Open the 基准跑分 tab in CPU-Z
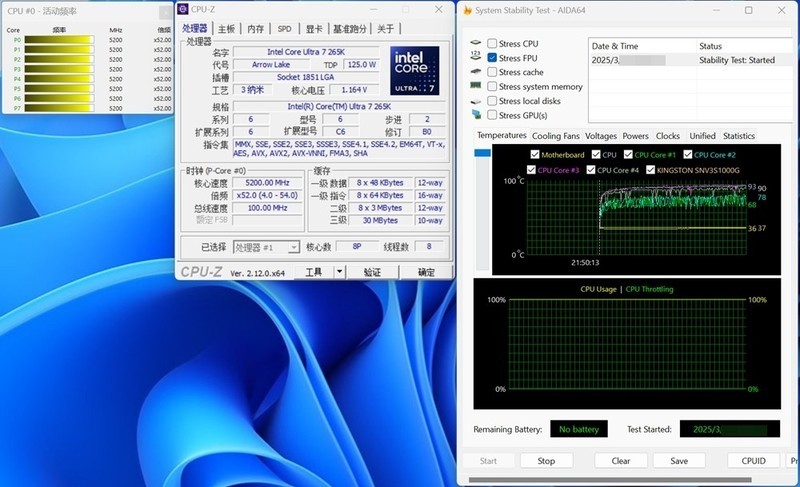Screen dimensions: 800x487 tap(349, 29)
